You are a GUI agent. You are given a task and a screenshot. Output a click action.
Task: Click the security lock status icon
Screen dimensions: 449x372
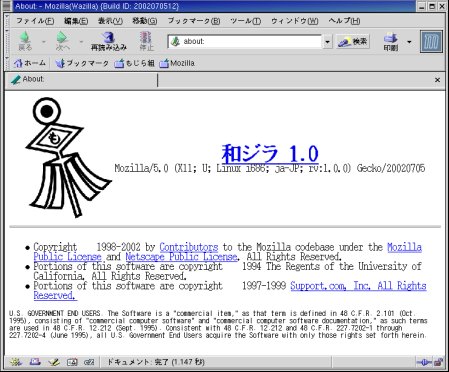point(439,362)
